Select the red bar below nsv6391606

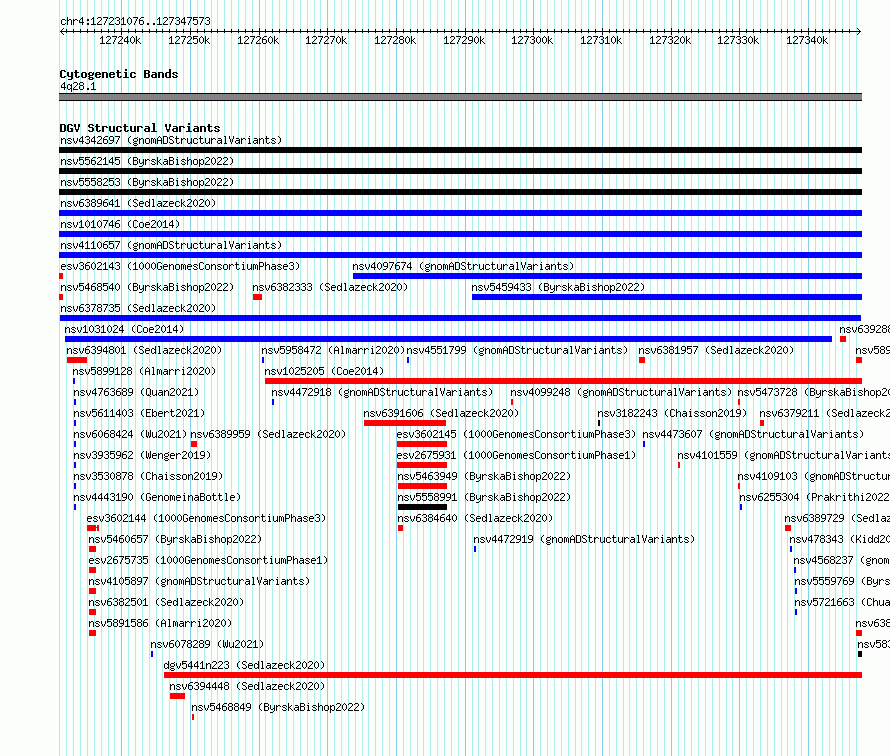click(x=405, y=423)
